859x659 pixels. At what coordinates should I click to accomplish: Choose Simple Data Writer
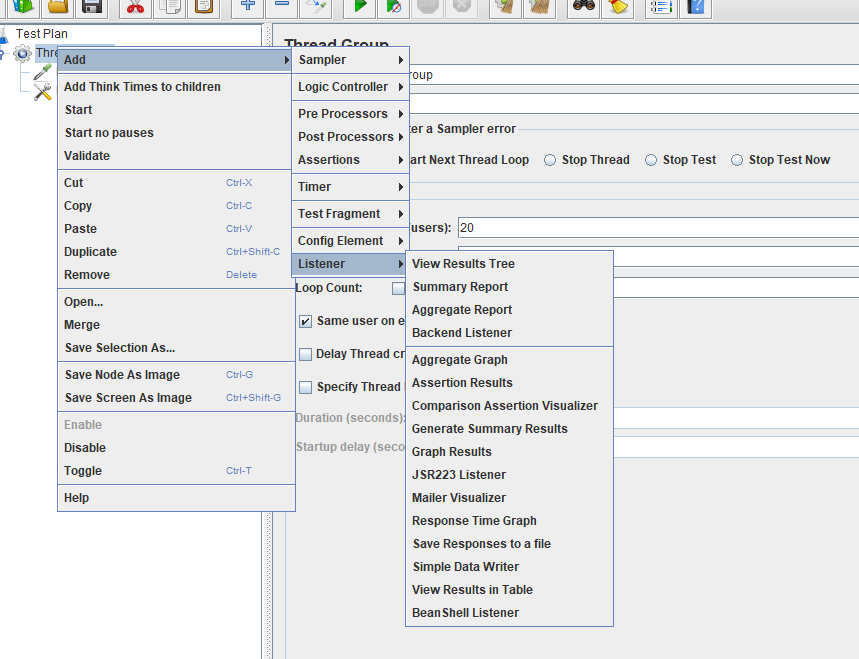[509, 567]
